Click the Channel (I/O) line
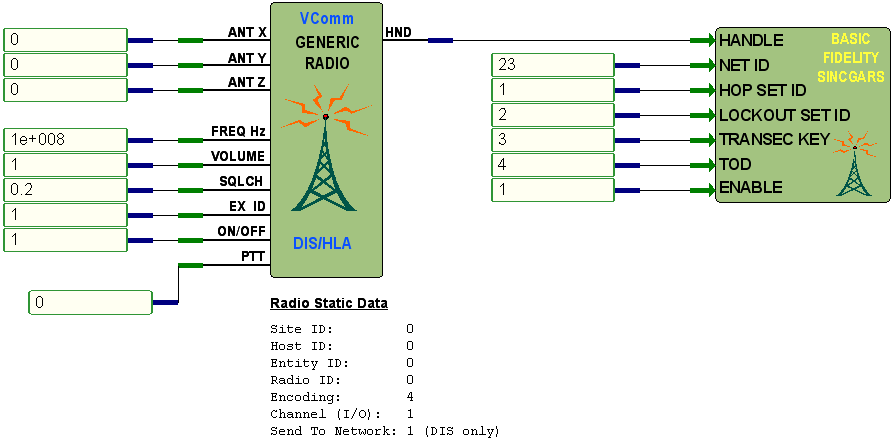This screenshot has height=444, width=896. click(342, 414)
